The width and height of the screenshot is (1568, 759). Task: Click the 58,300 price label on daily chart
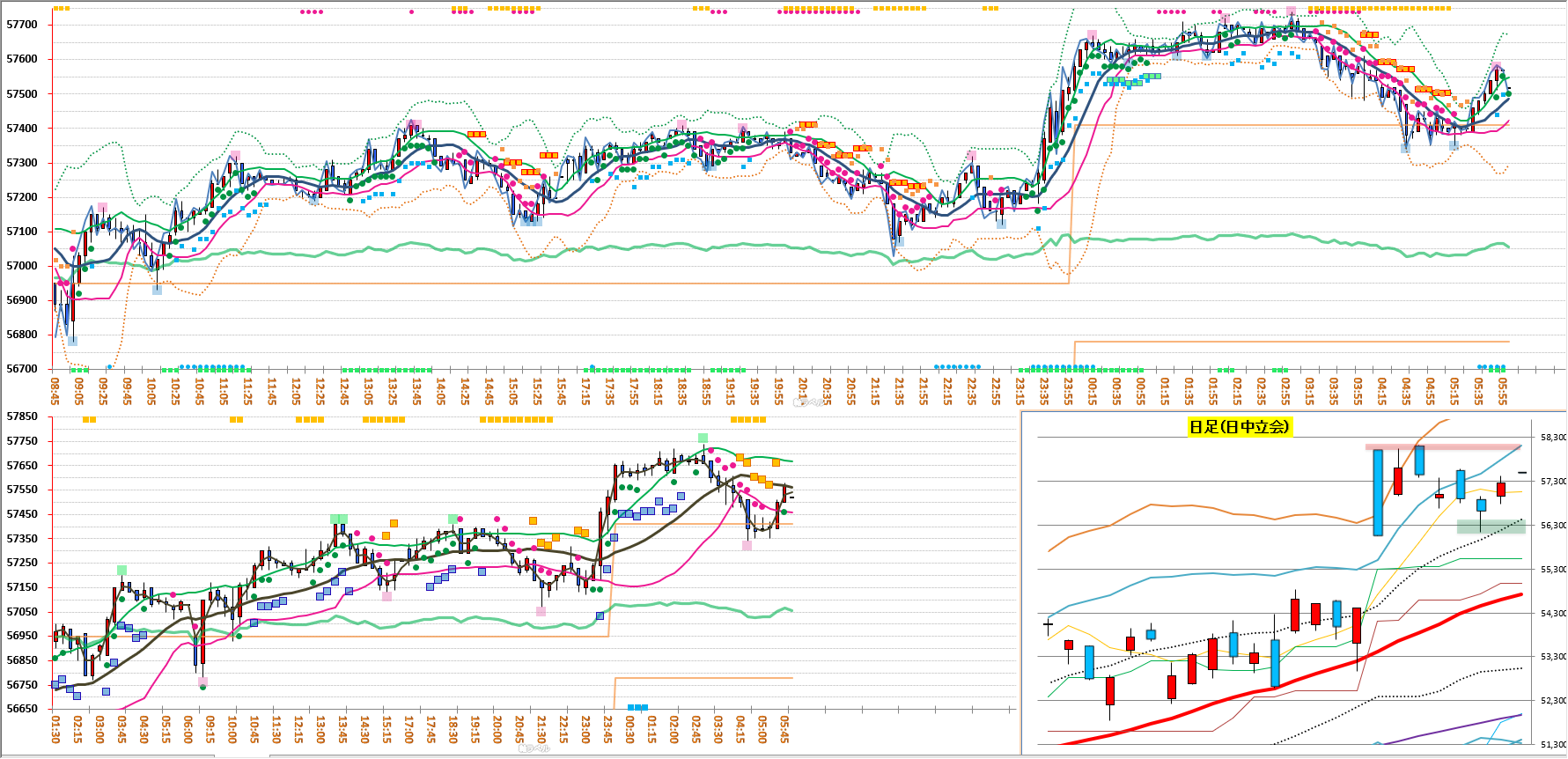(x=1553, y=437)
